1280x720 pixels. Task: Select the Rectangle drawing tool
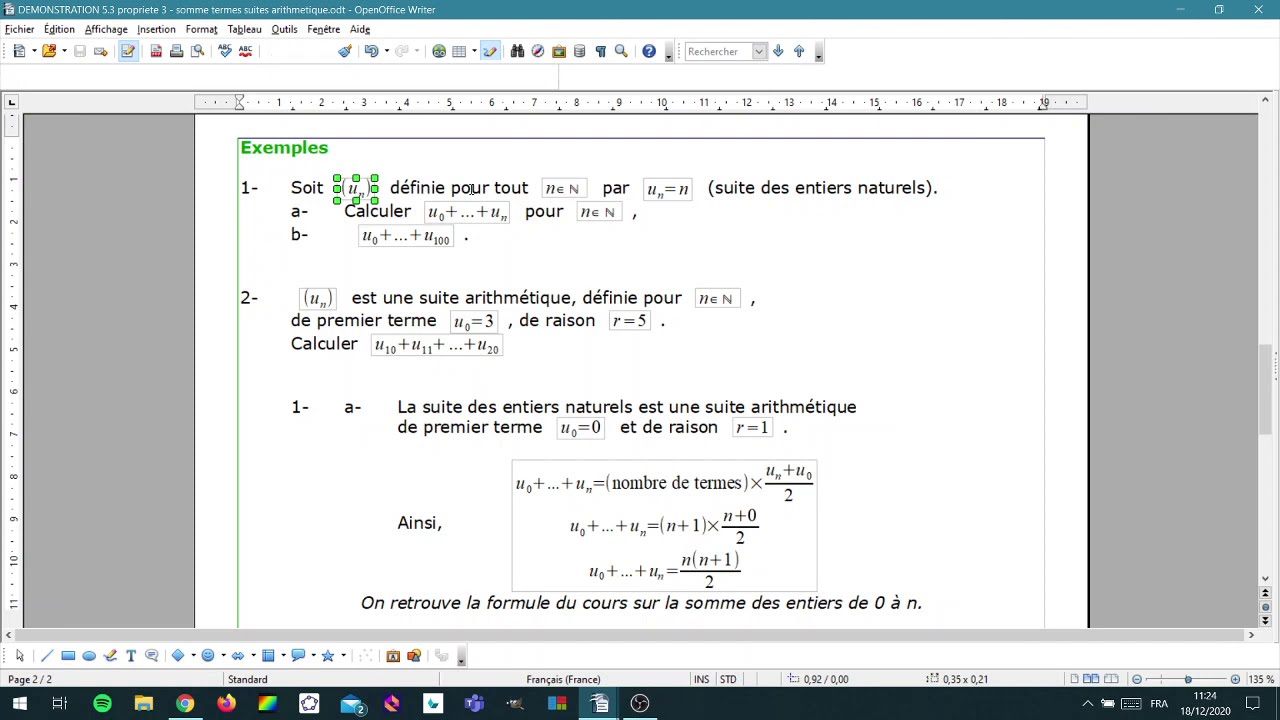[68, 656]
